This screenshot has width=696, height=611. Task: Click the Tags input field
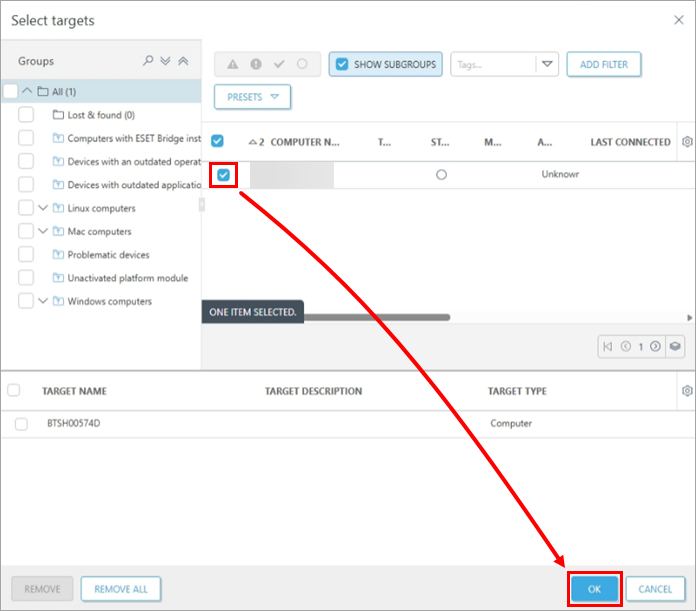point(493,64)
